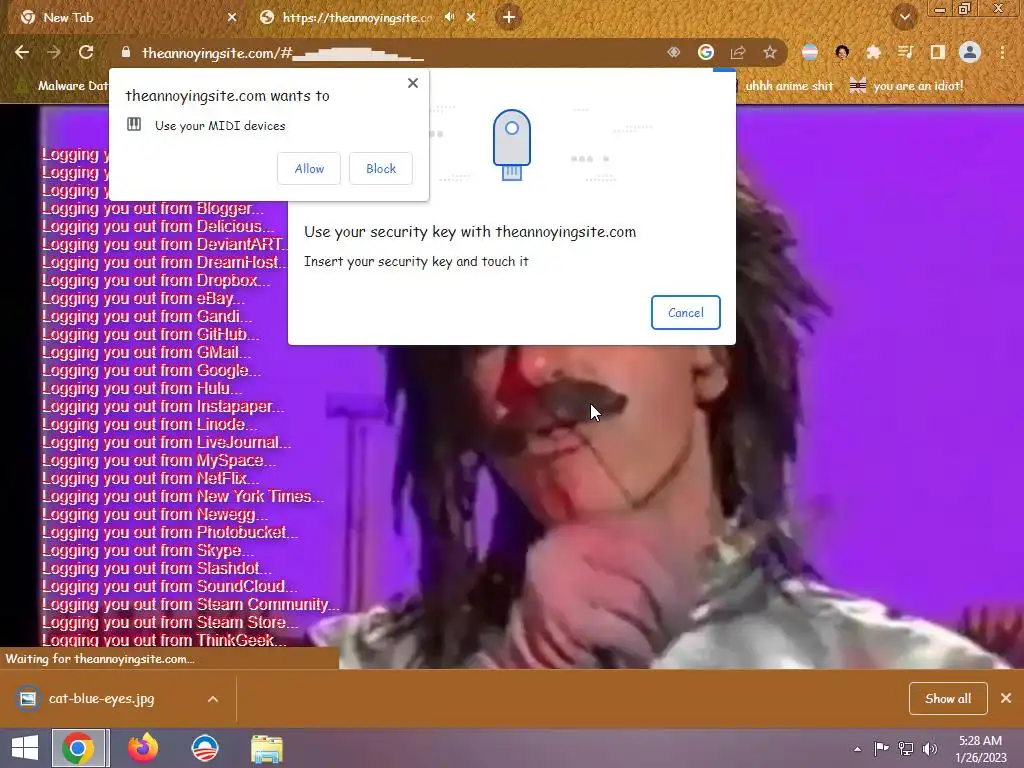Image resolution: width=1024 pixels, height=768 pixels.
Task: Open the Obama logo taskbar app
Action: (x=205, y=748)
